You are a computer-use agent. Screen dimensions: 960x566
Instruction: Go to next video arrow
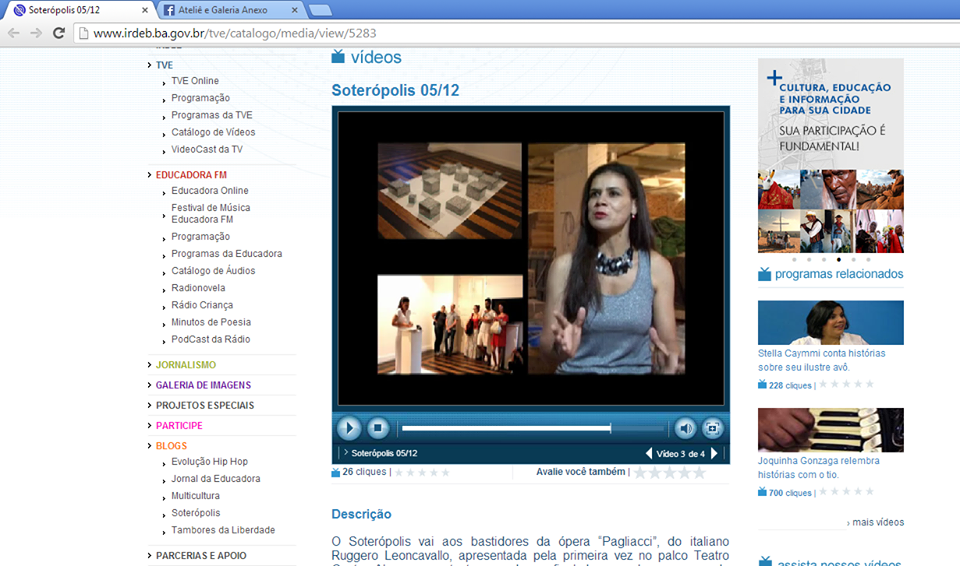point(714,454)
